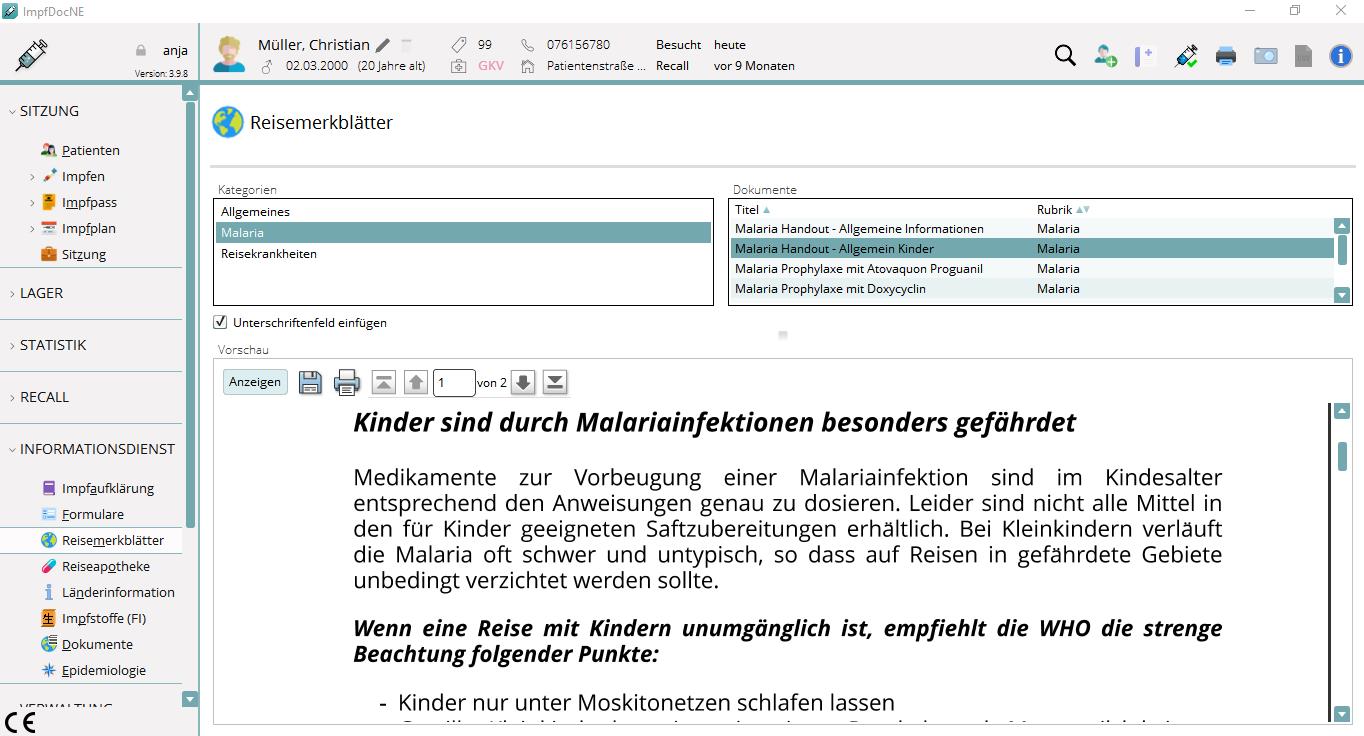Select Reisemerkblätter in sidebar
Screen dimensions: 1364x736
tap(113, 540)
